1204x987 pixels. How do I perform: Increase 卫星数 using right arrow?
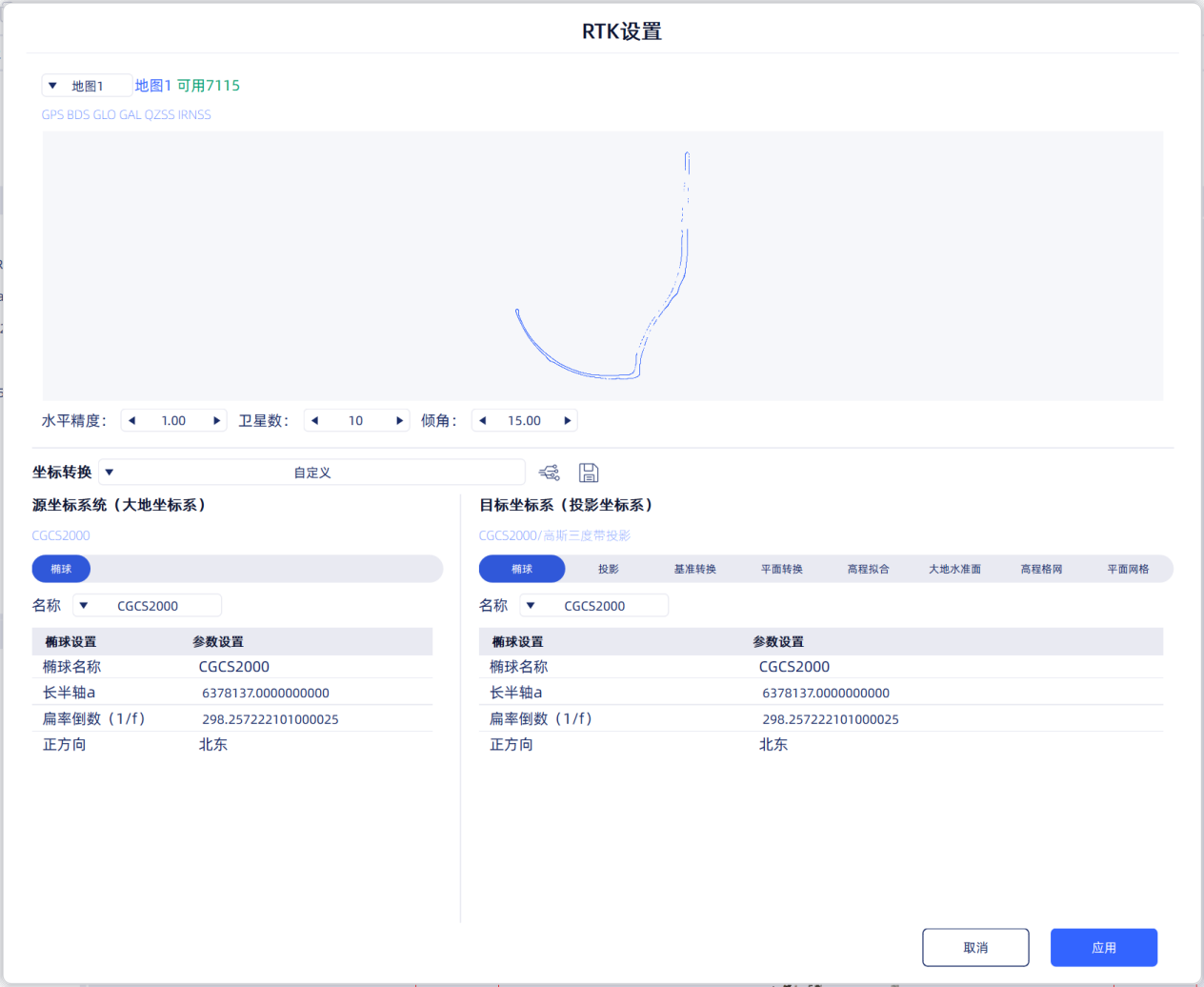(400, 421)
